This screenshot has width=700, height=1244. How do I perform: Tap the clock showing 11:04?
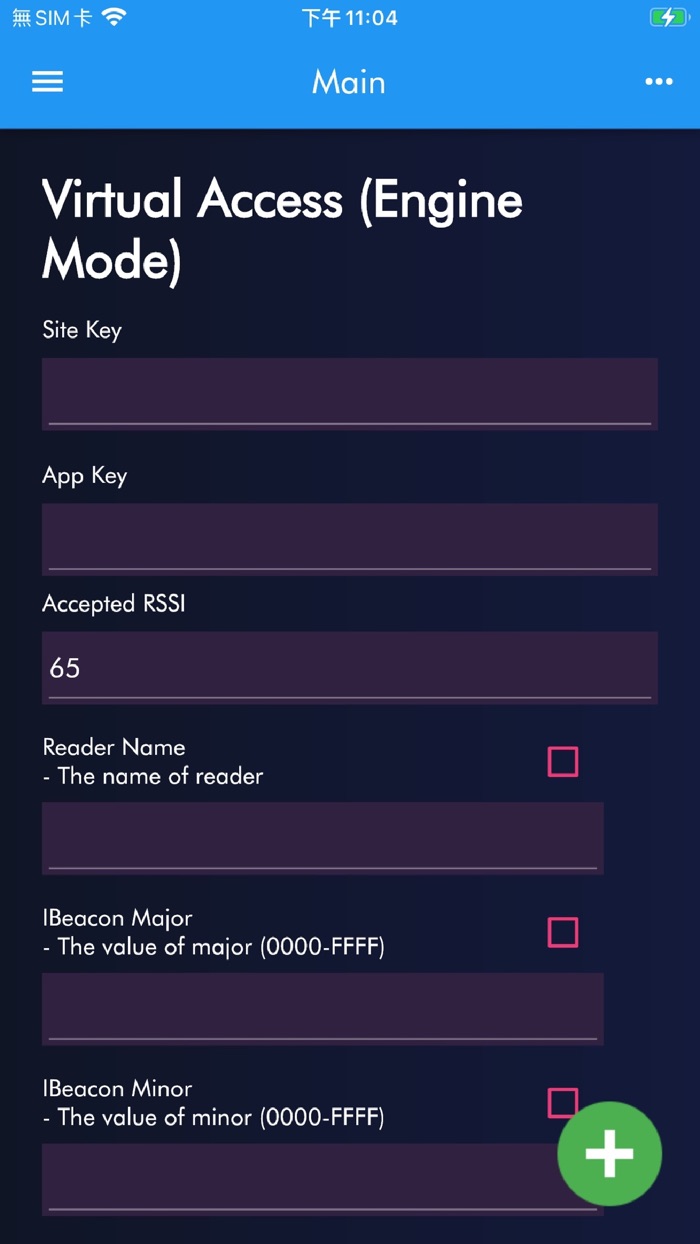point(349,16)
